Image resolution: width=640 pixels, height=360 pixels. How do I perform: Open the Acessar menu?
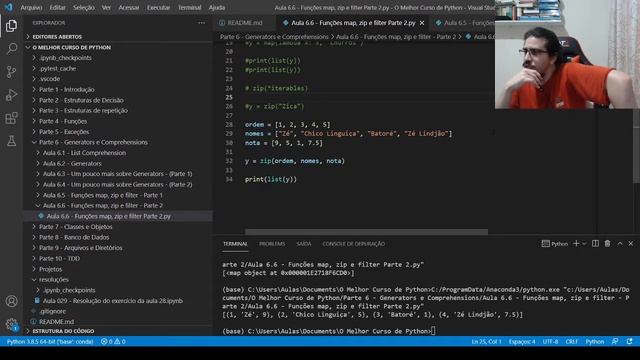tap(129, 7)
